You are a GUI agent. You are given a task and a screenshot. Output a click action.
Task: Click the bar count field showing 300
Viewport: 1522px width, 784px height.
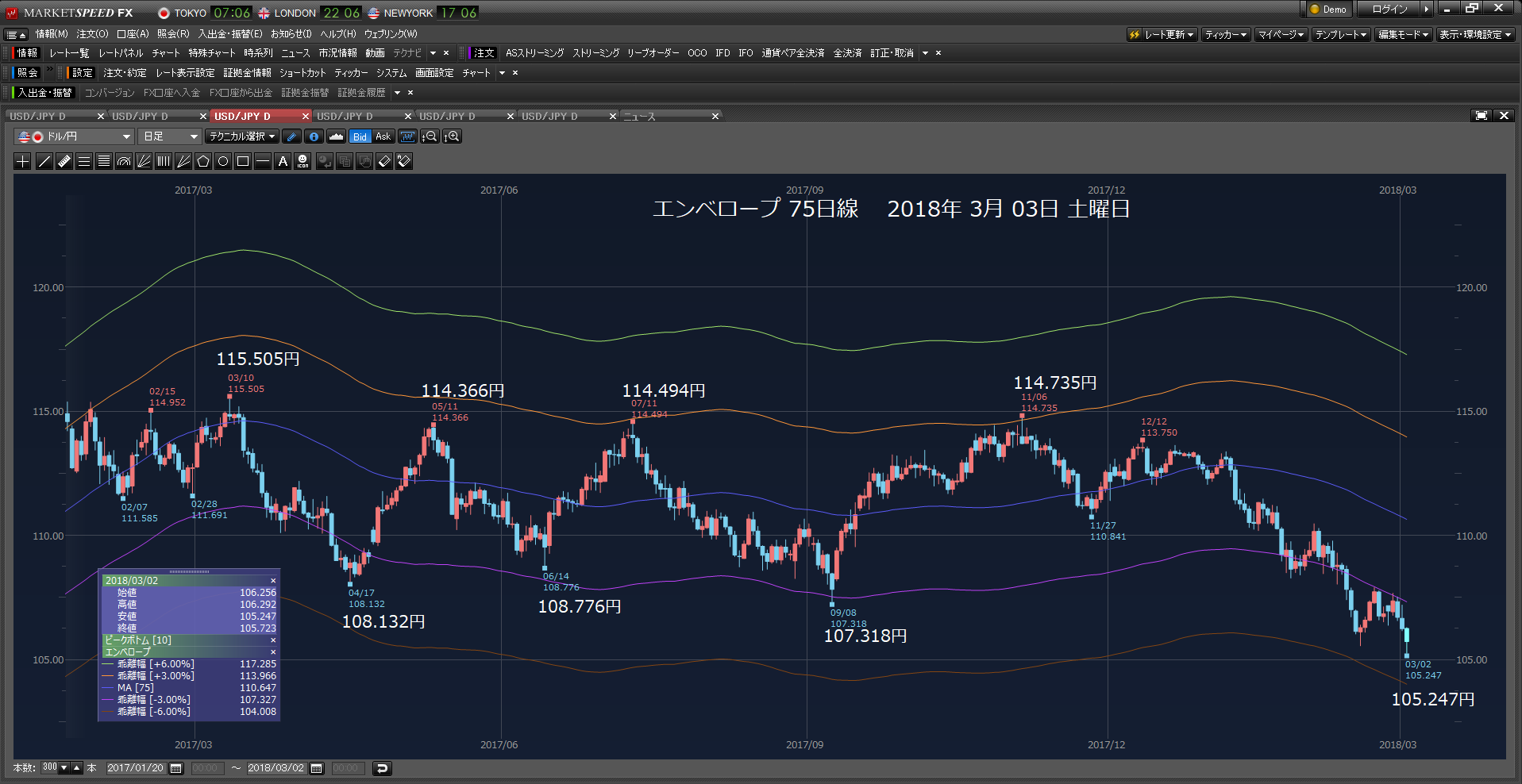50,768
